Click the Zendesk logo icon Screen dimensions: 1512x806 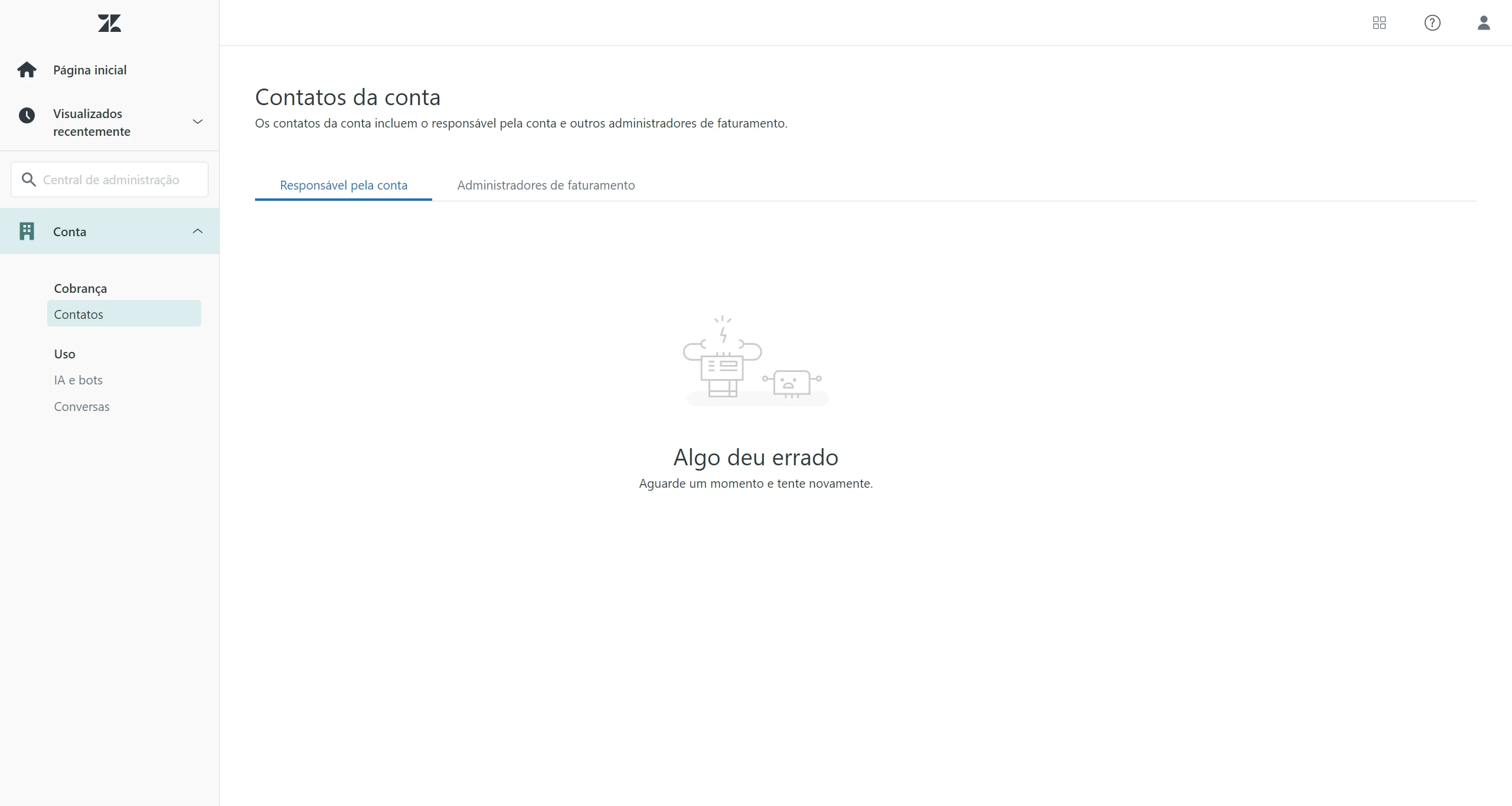109,24
